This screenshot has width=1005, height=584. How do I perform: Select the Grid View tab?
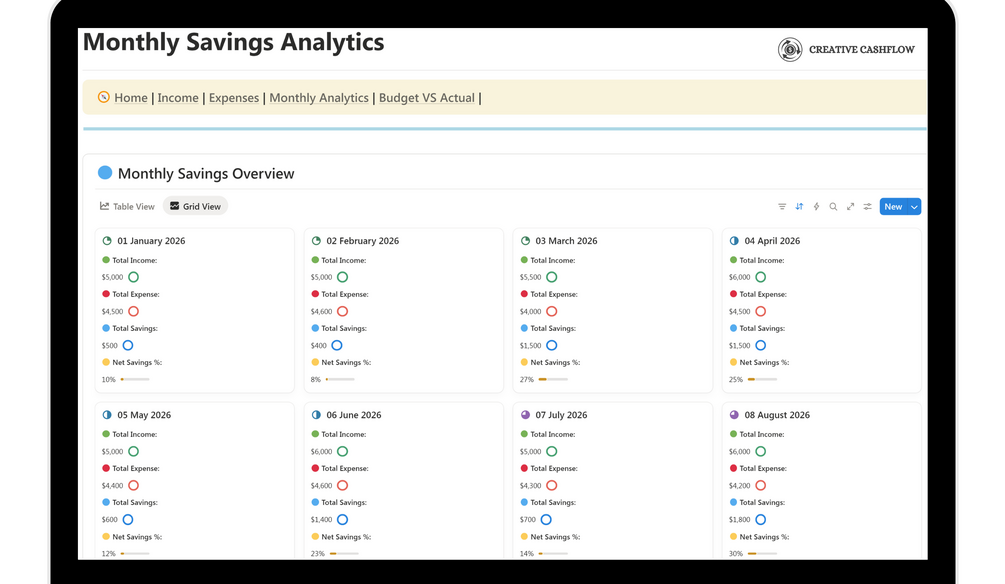[x=195, y=207]
